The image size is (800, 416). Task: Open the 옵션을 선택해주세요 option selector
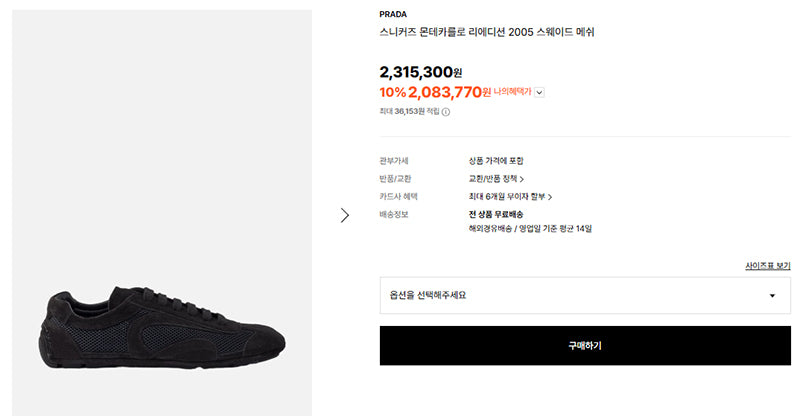585,296
